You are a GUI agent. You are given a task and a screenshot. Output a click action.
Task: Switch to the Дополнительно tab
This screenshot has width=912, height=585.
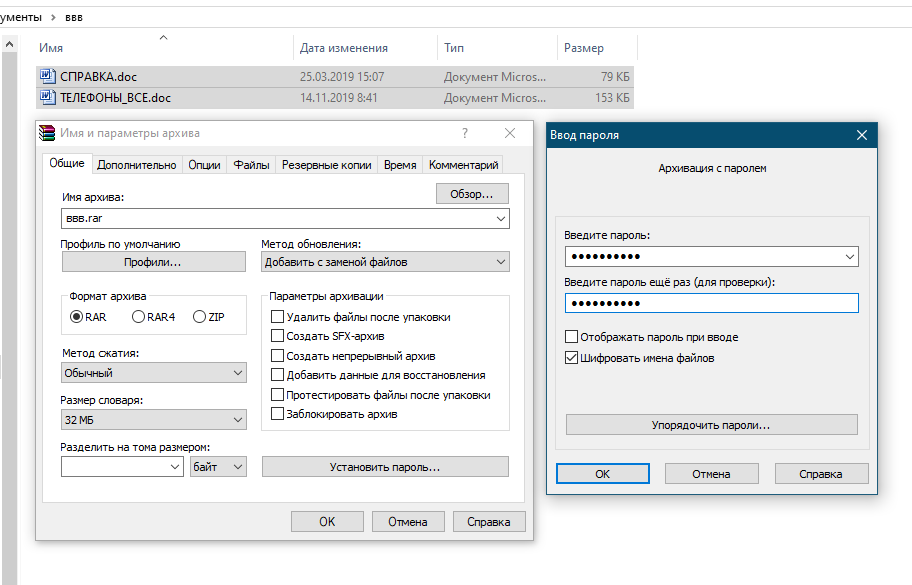tap(137, 165)
